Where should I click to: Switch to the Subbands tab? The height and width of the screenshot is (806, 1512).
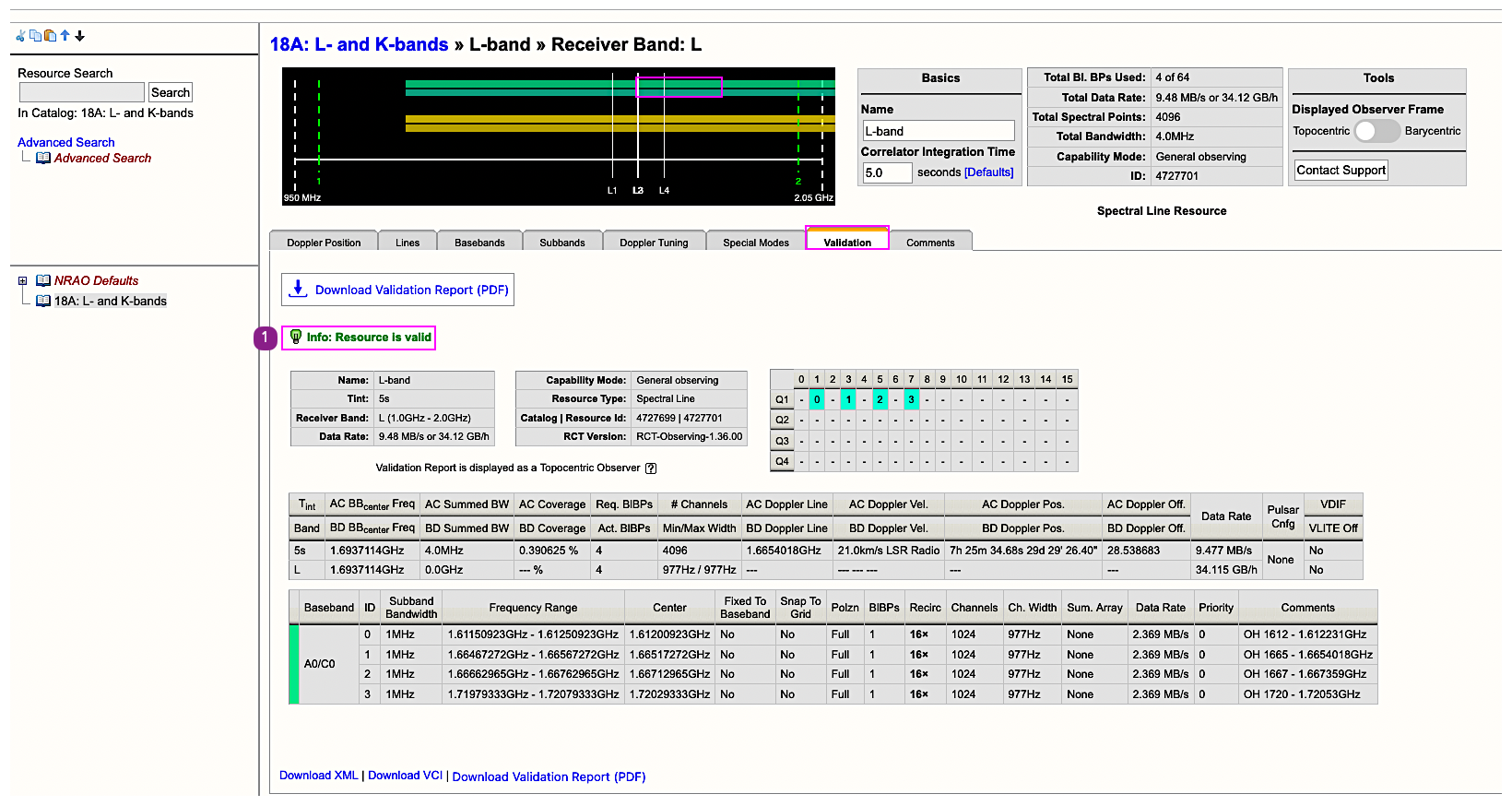(561, 243)
